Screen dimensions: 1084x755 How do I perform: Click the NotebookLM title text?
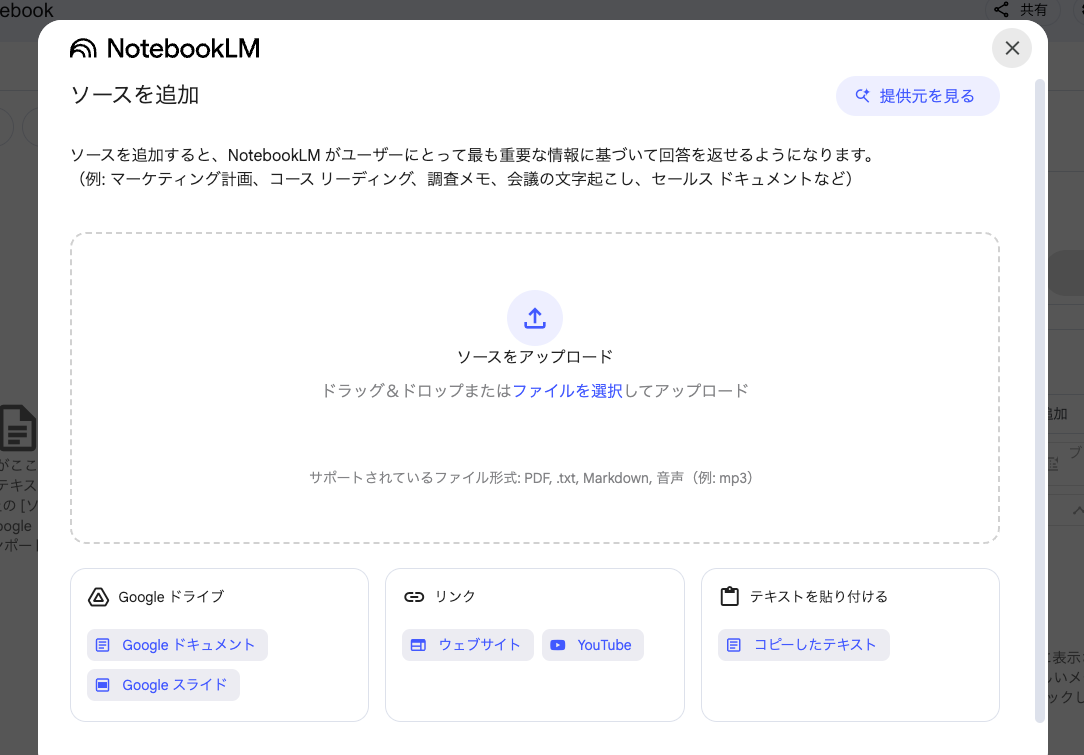point(183,48)
